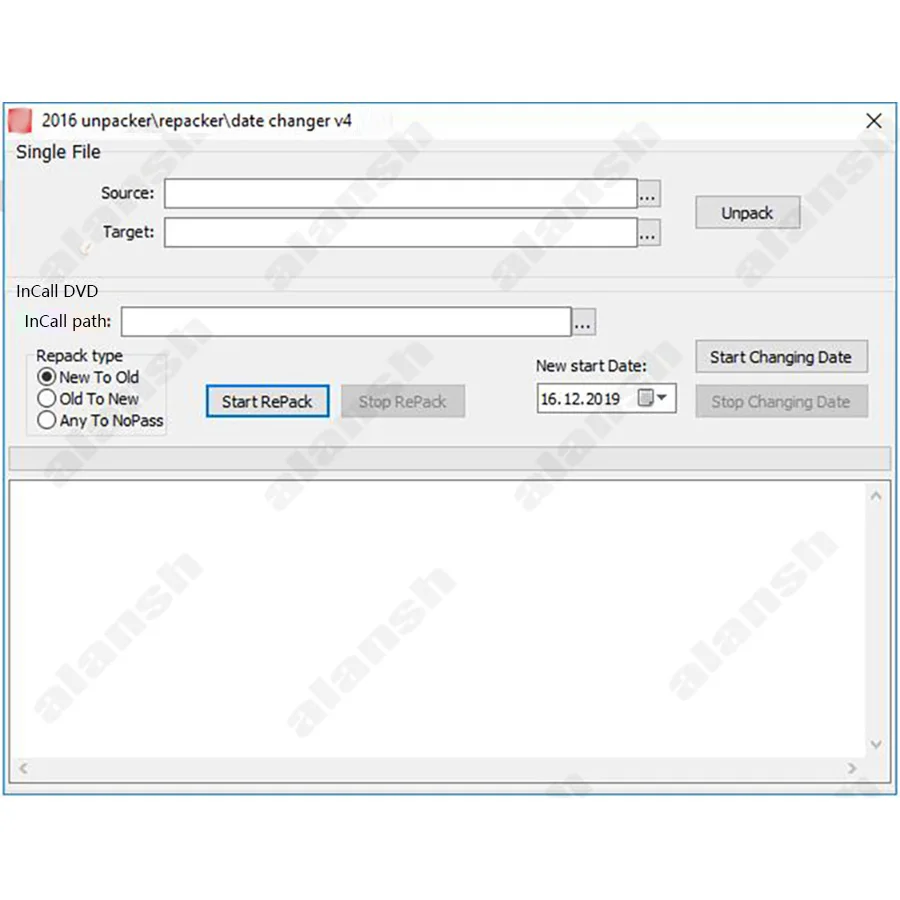The height and width of the screenshot is (900, 900).
Task: Click the InCall DVD group label
Action: (x=57, y=291)
